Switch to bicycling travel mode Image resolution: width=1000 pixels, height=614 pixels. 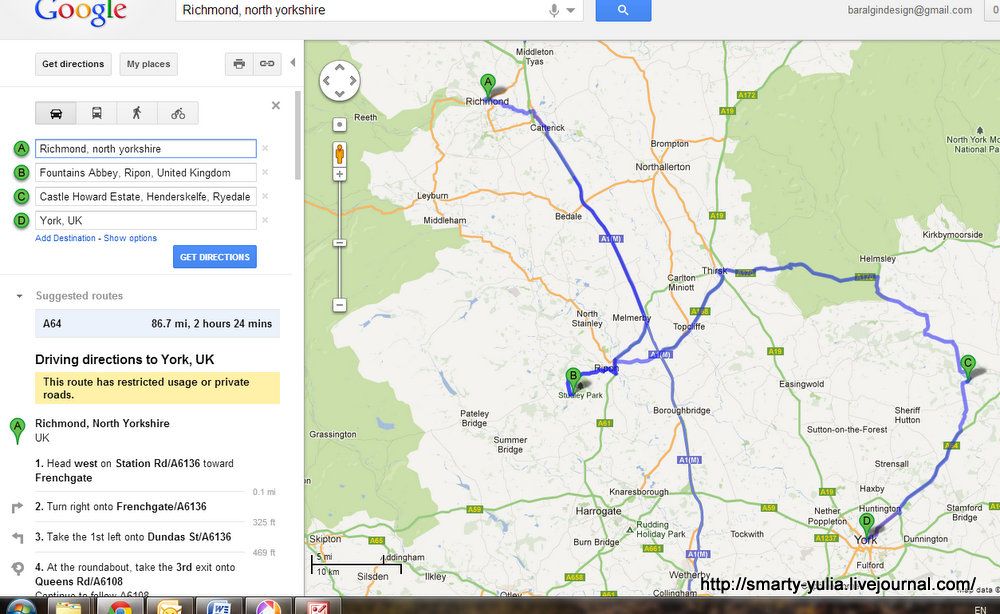click(x=178, y=113)
